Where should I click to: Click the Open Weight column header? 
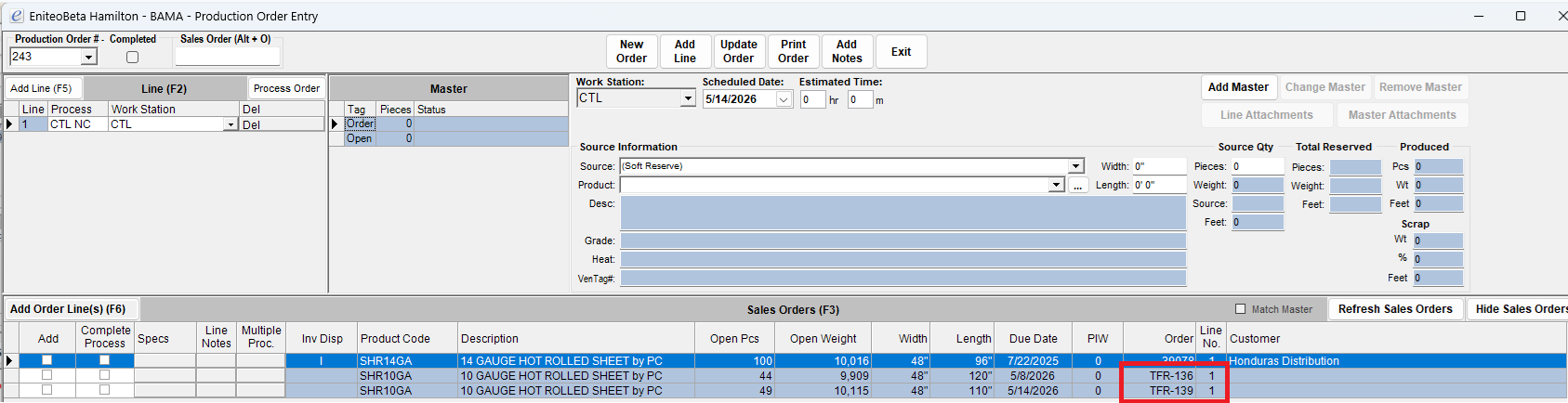824,338
